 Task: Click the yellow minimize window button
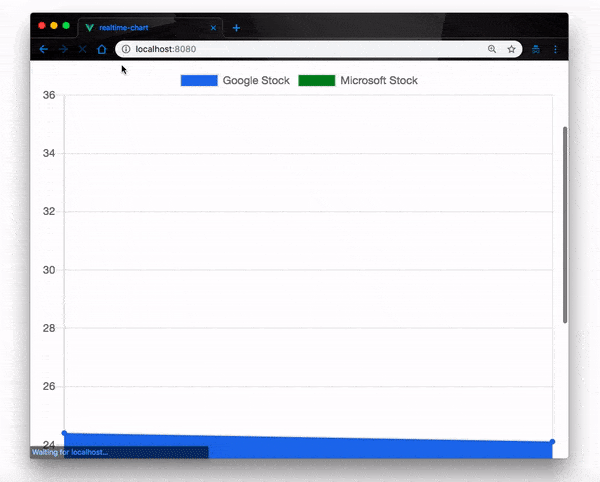[x=54, y=26]
